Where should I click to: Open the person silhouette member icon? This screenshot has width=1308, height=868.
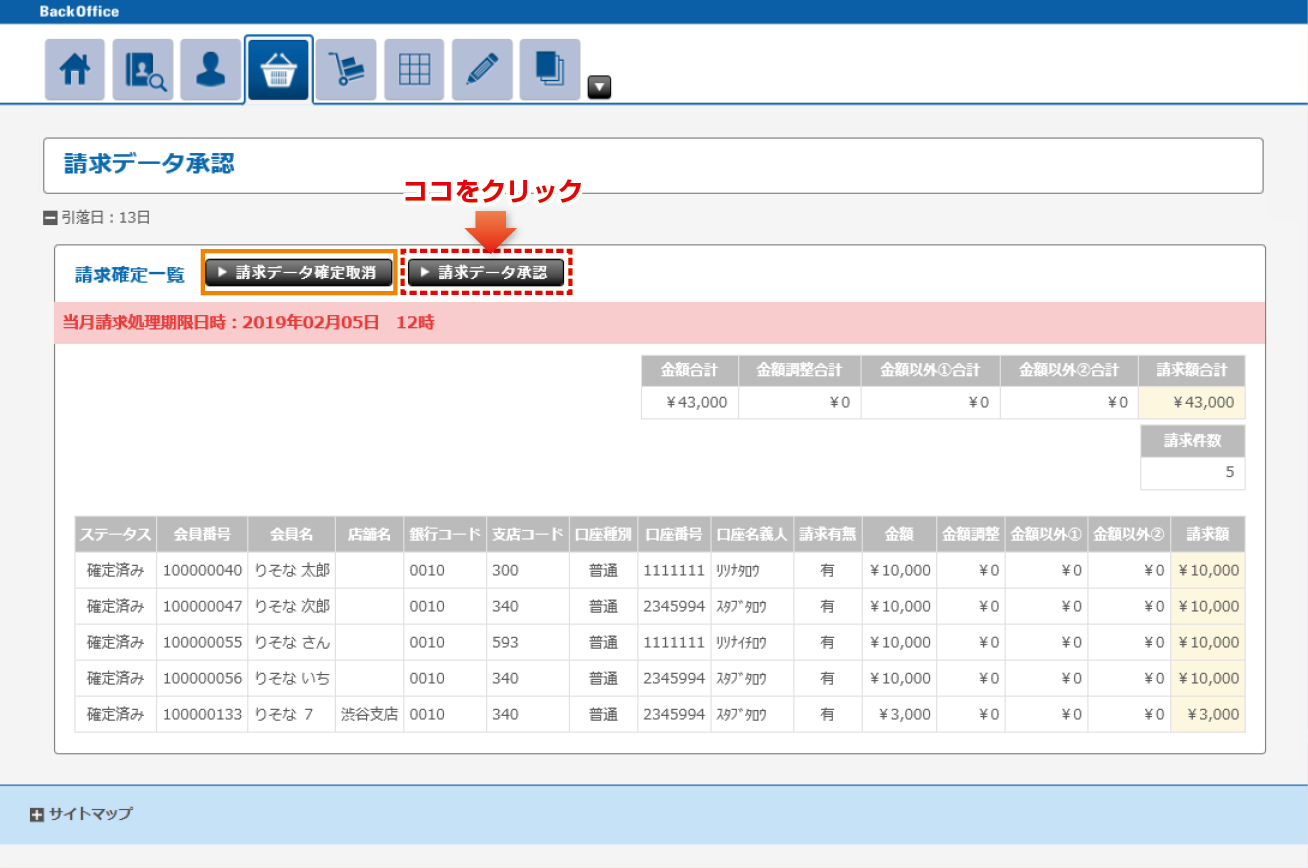point(211,70)
